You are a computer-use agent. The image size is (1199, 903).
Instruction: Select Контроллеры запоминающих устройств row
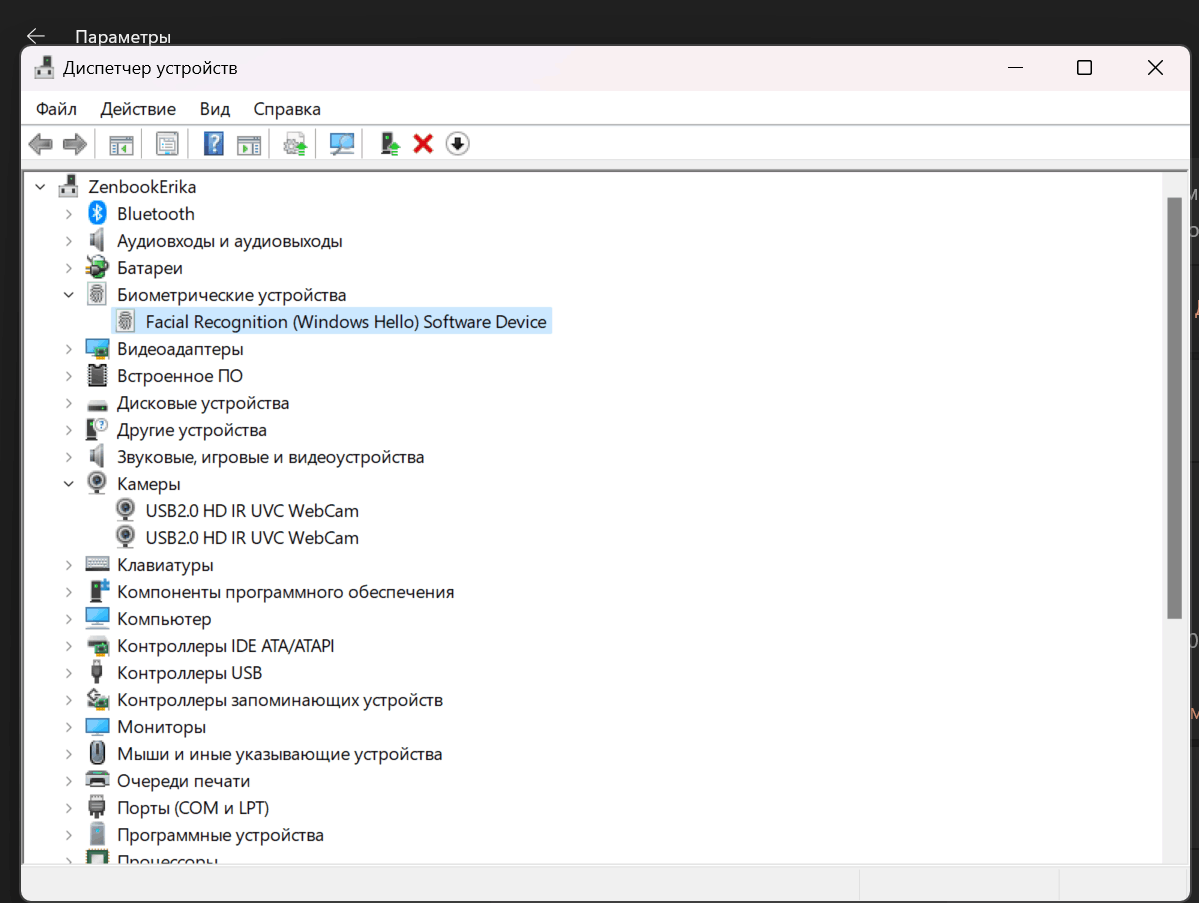point(280,700)
